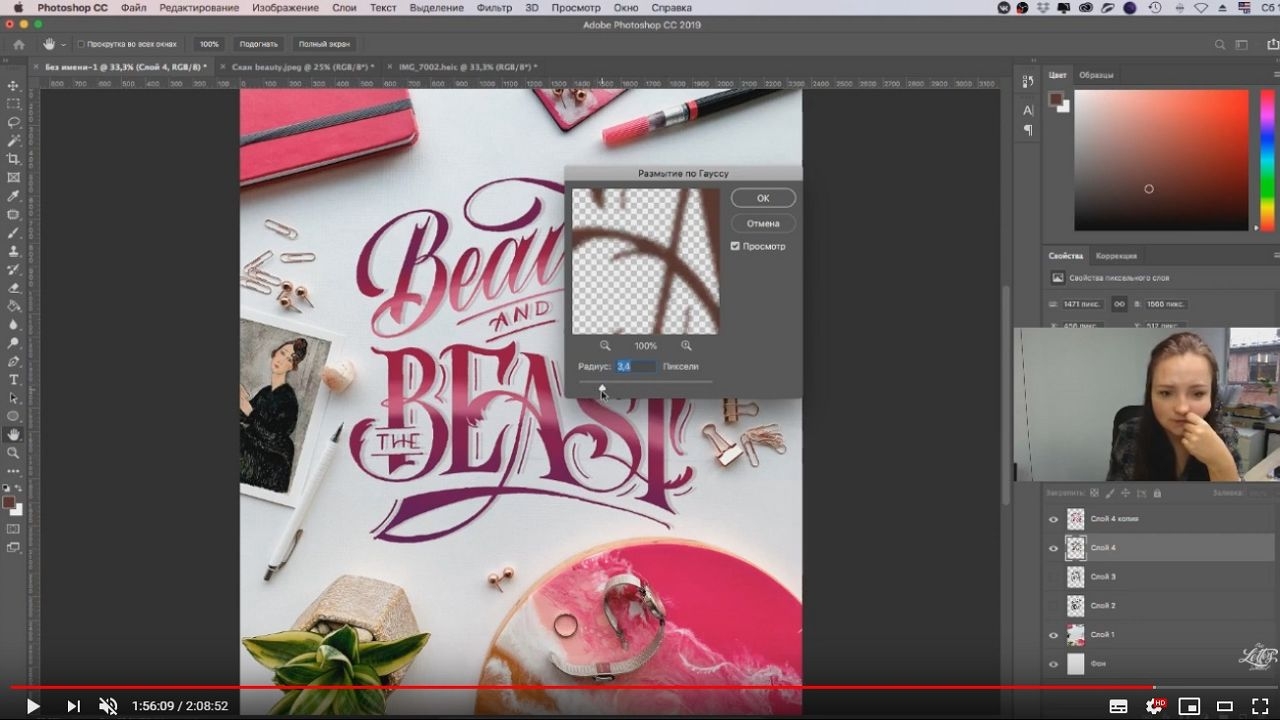Open the Character panel icon
The image size is (1280, 720).
pyautogui.click(x=1028, y=111)
